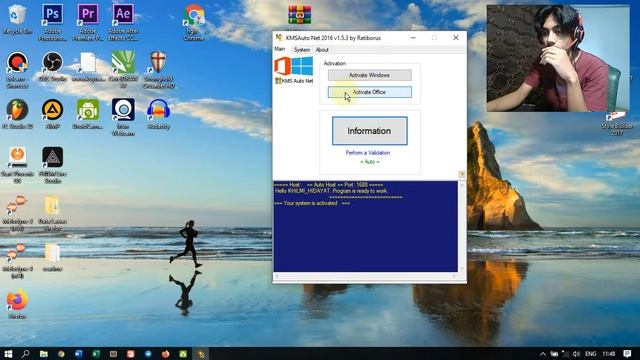Viewport: 640px width, 360px height.
Task: Open the volume control in system tray
Action: [x=576, y=354]
